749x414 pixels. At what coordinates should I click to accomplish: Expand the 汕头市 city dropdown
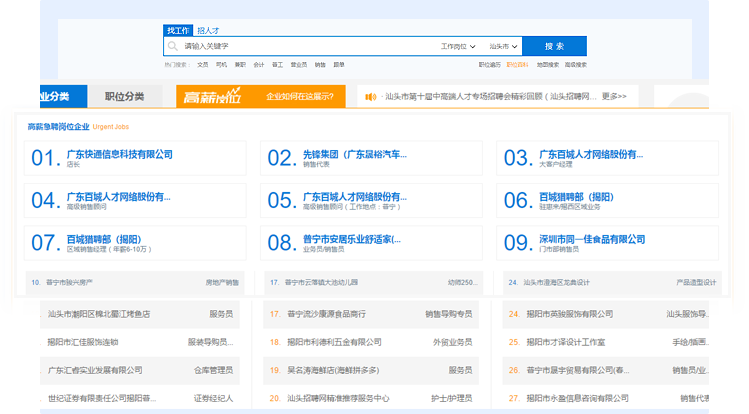click(x=503, y=46)
